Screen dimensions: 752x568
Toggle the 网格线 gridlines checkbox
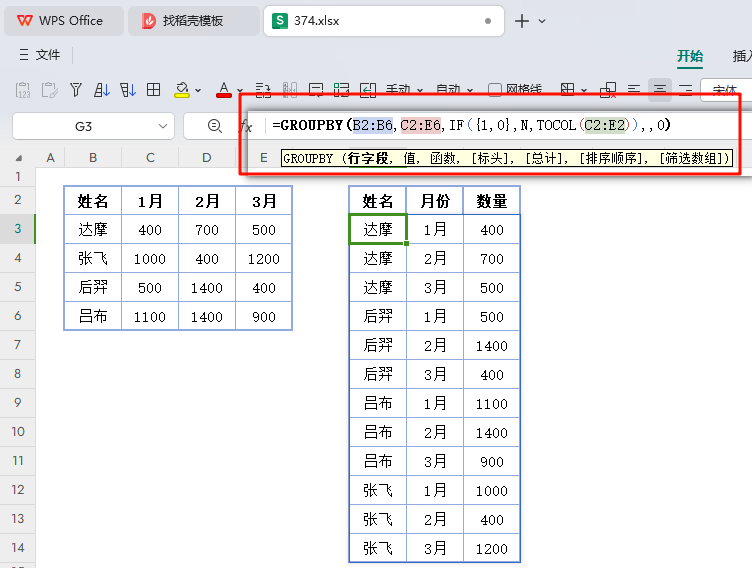click(x=494, y=90)
